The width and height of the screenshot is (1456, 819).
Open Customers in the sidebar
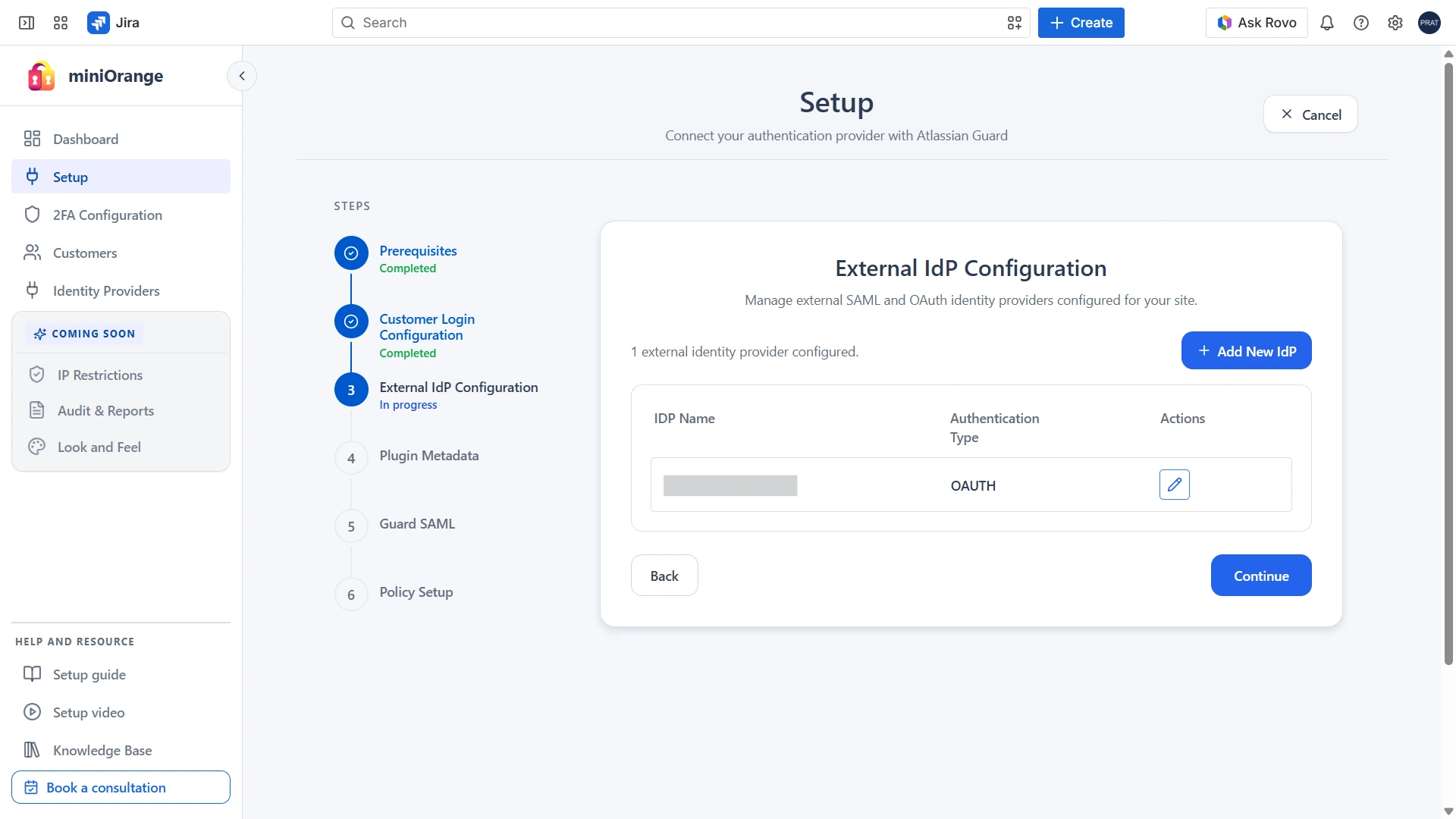[121, 253]
